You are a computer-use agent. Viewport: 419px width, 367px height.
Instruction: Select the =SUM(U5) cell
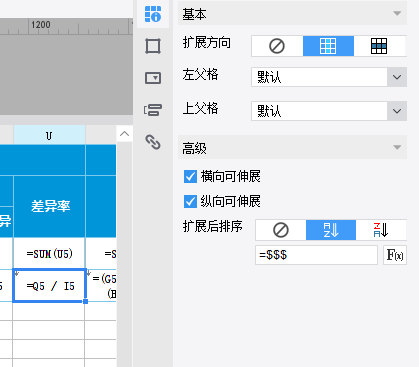pyautogui.click(x=49, y=254)
